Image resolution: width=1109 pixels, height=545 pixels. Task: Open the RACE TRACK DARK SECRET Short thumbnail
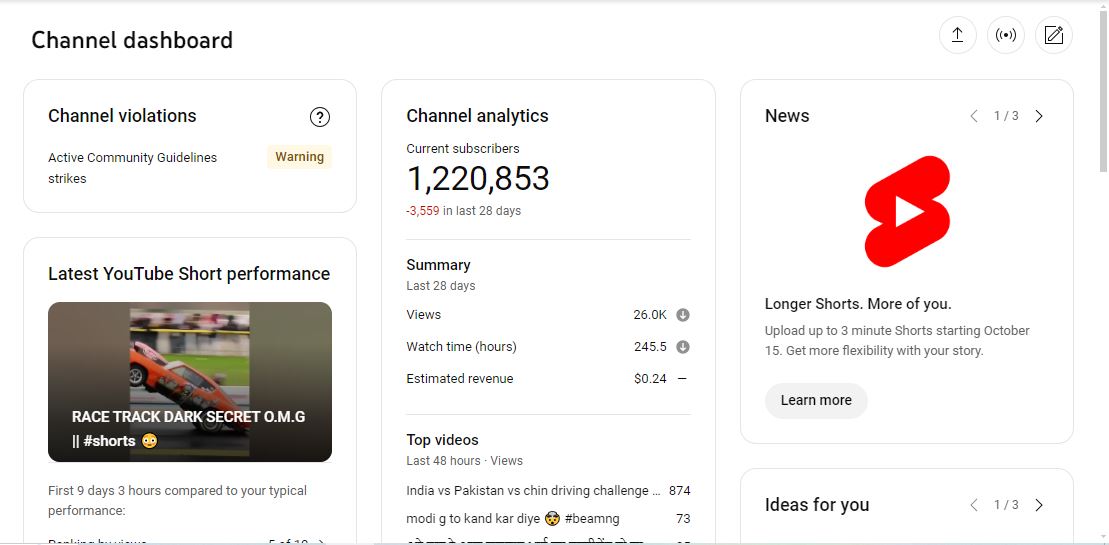[x=190, y=382]
